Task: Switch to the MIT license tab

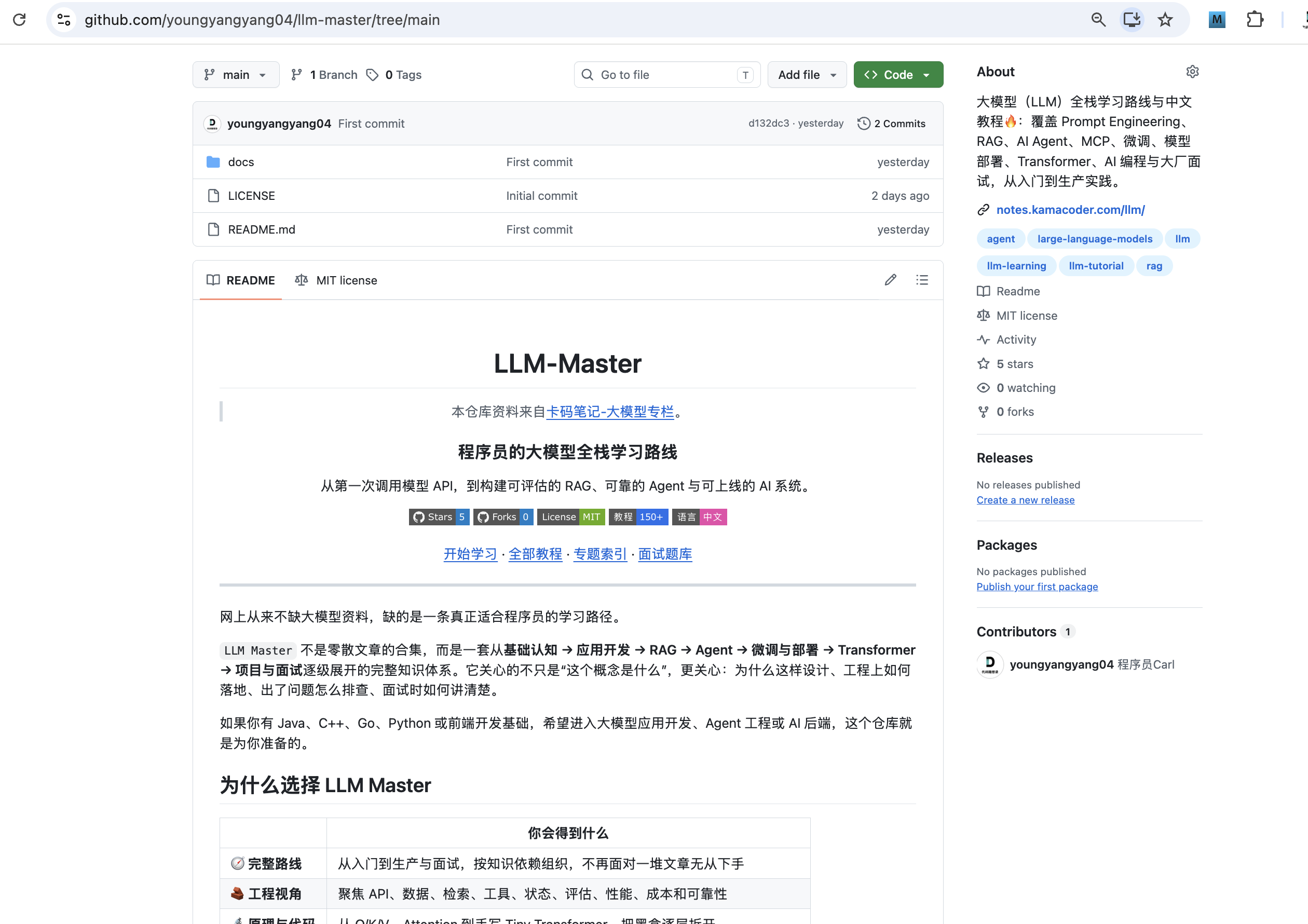Action: click(x=336, y=280)
